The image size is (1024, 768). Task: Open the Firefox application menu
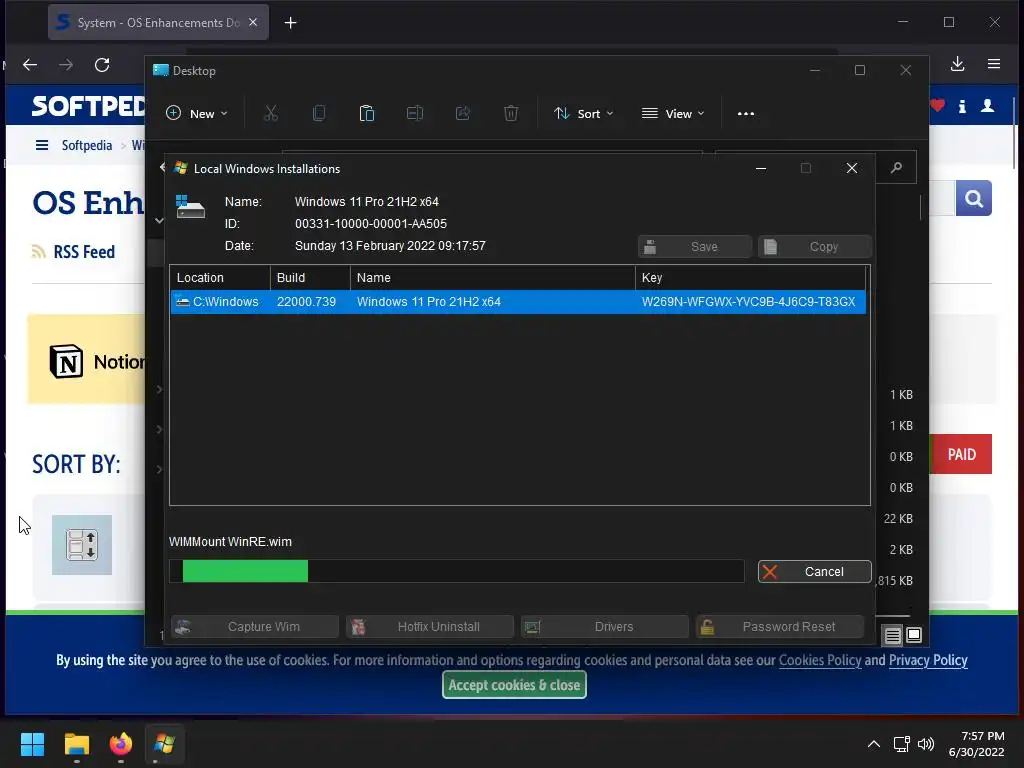pyautogui.click(x=994, y=64)
